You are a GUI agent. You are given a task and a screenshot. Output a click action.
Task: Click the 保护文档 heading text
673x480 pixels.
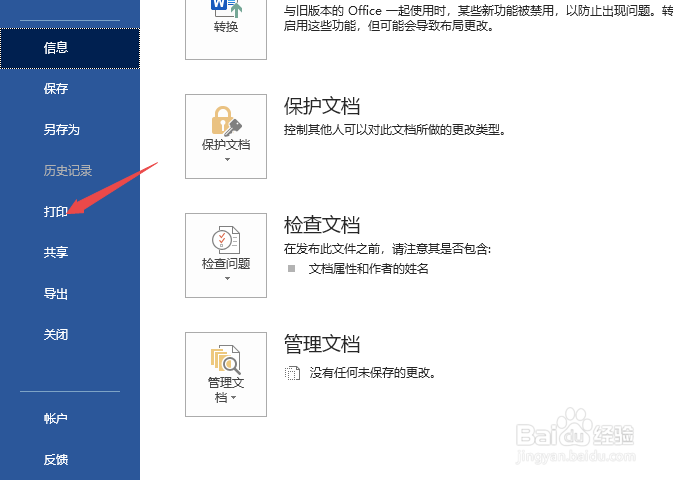tap(322, 106)
